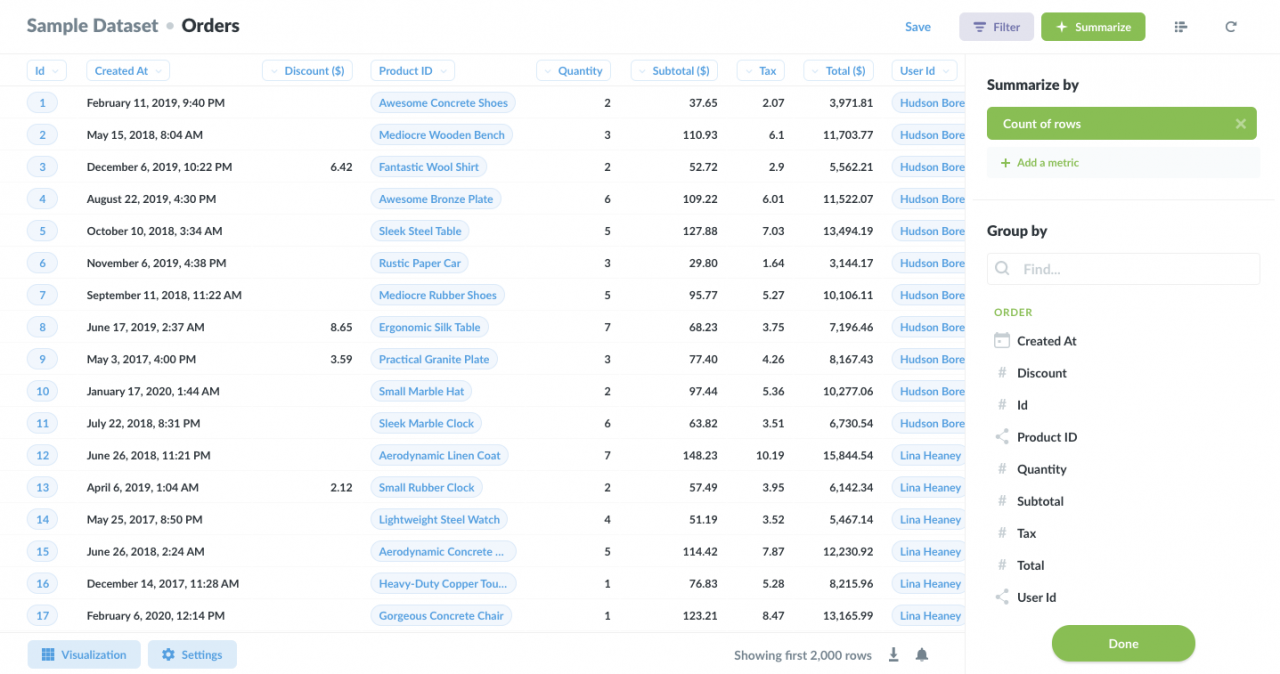Click the Product ID connection icon
Screen dimensions: 1280x674
(x=1002, y=437)
